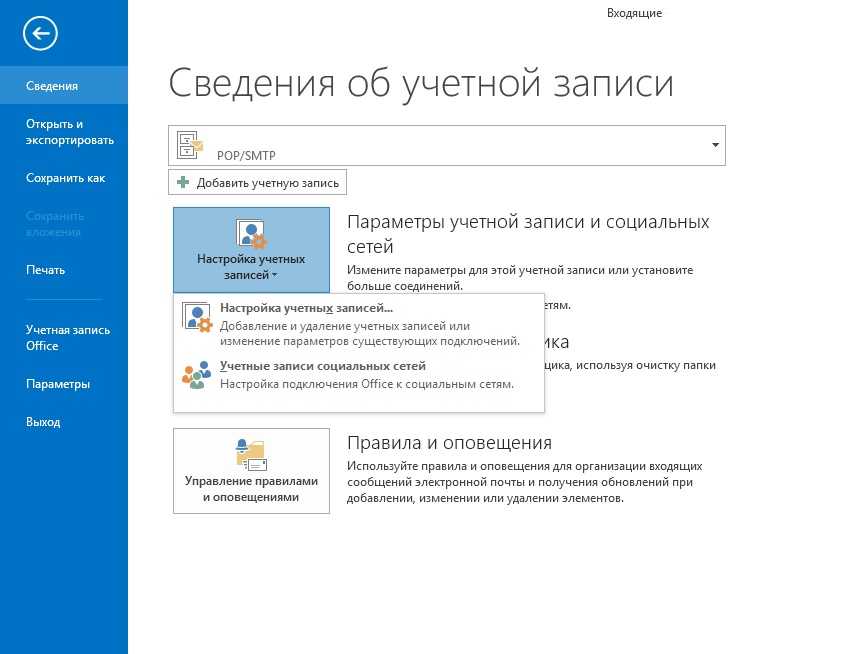This screenshot has width=847, height=654.
Task: Expand the account selector dropdown arrow
Action: (x=715, y=145)
